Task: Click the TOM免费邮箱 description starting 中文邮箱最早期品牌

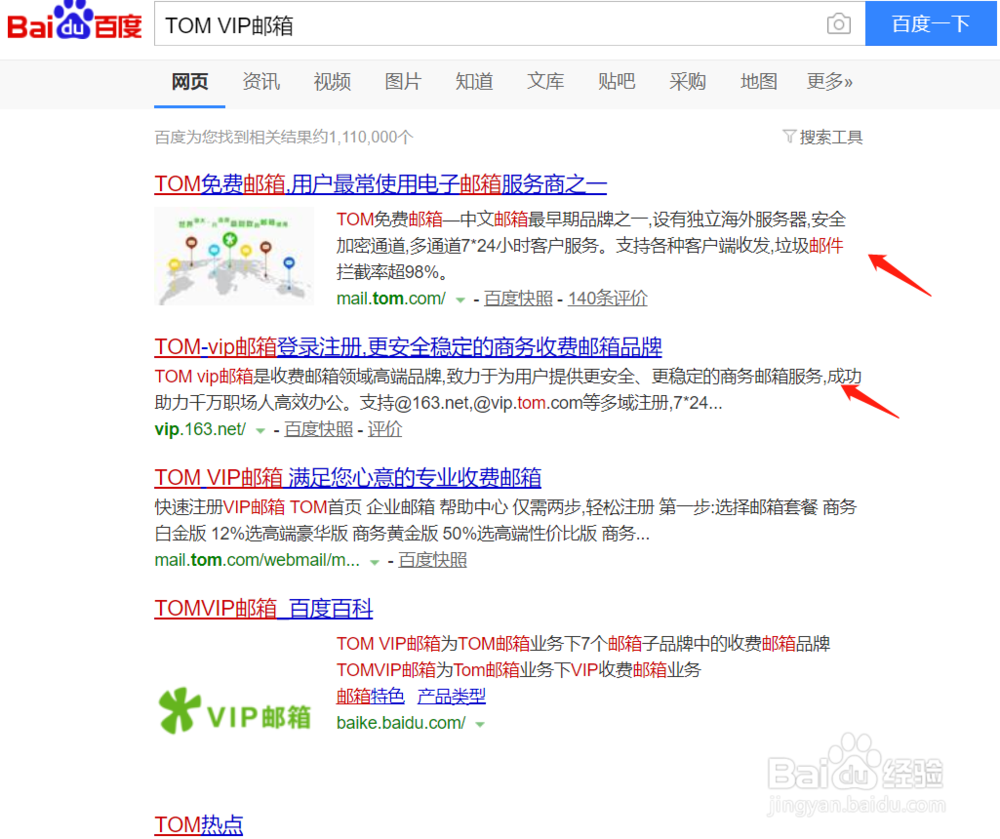Action: click(591, 245)
